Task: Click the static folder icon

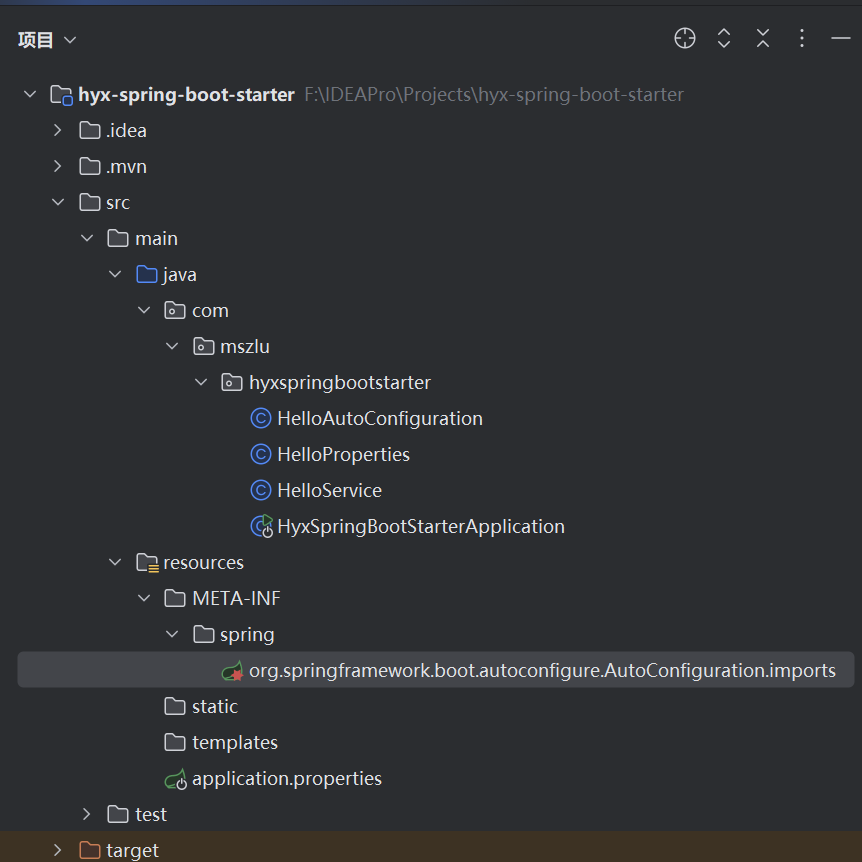Action: (x=175, y=706)
